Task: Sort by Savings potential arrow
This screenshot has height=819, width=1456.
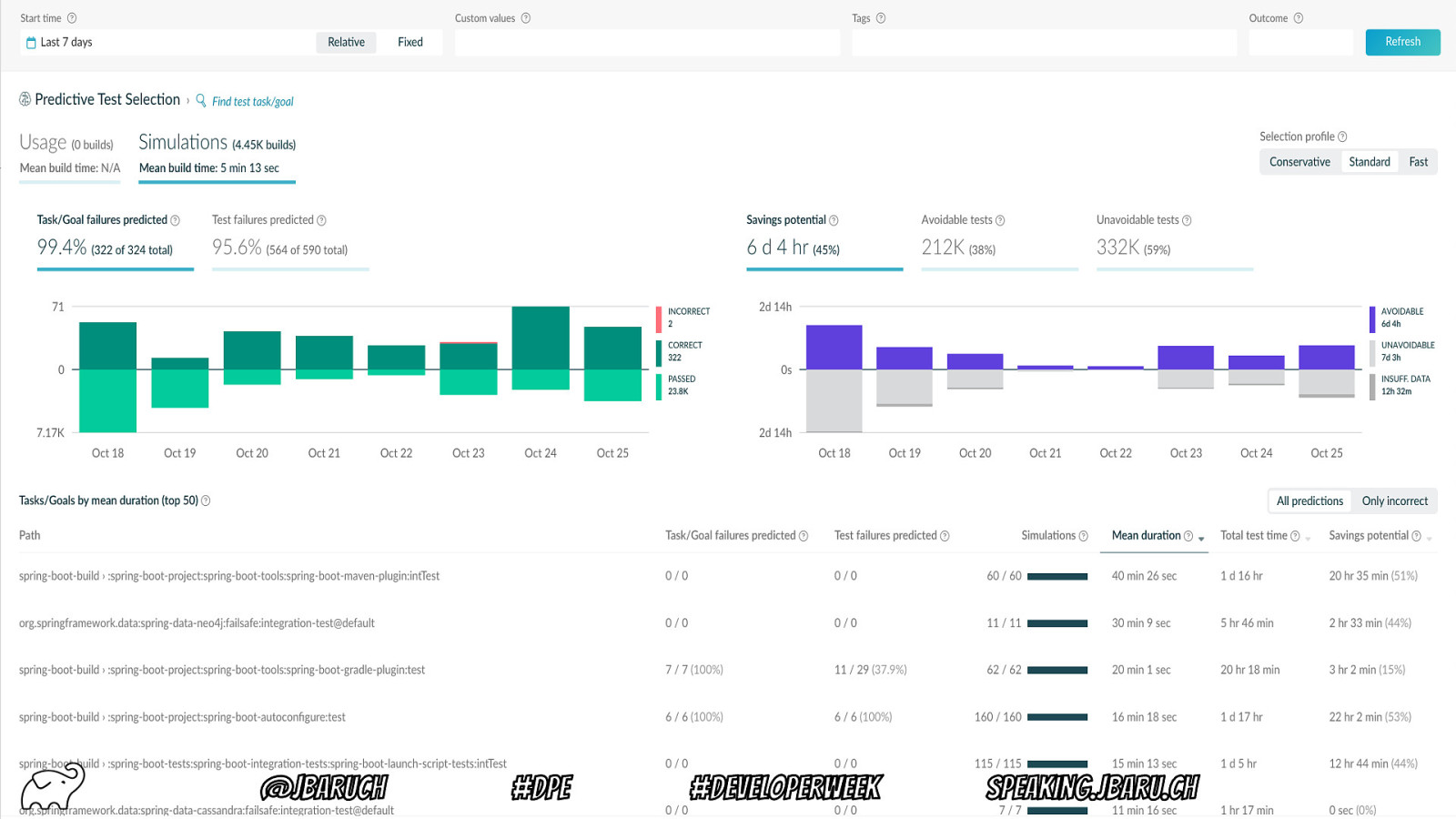Action: coord(1429,539)
